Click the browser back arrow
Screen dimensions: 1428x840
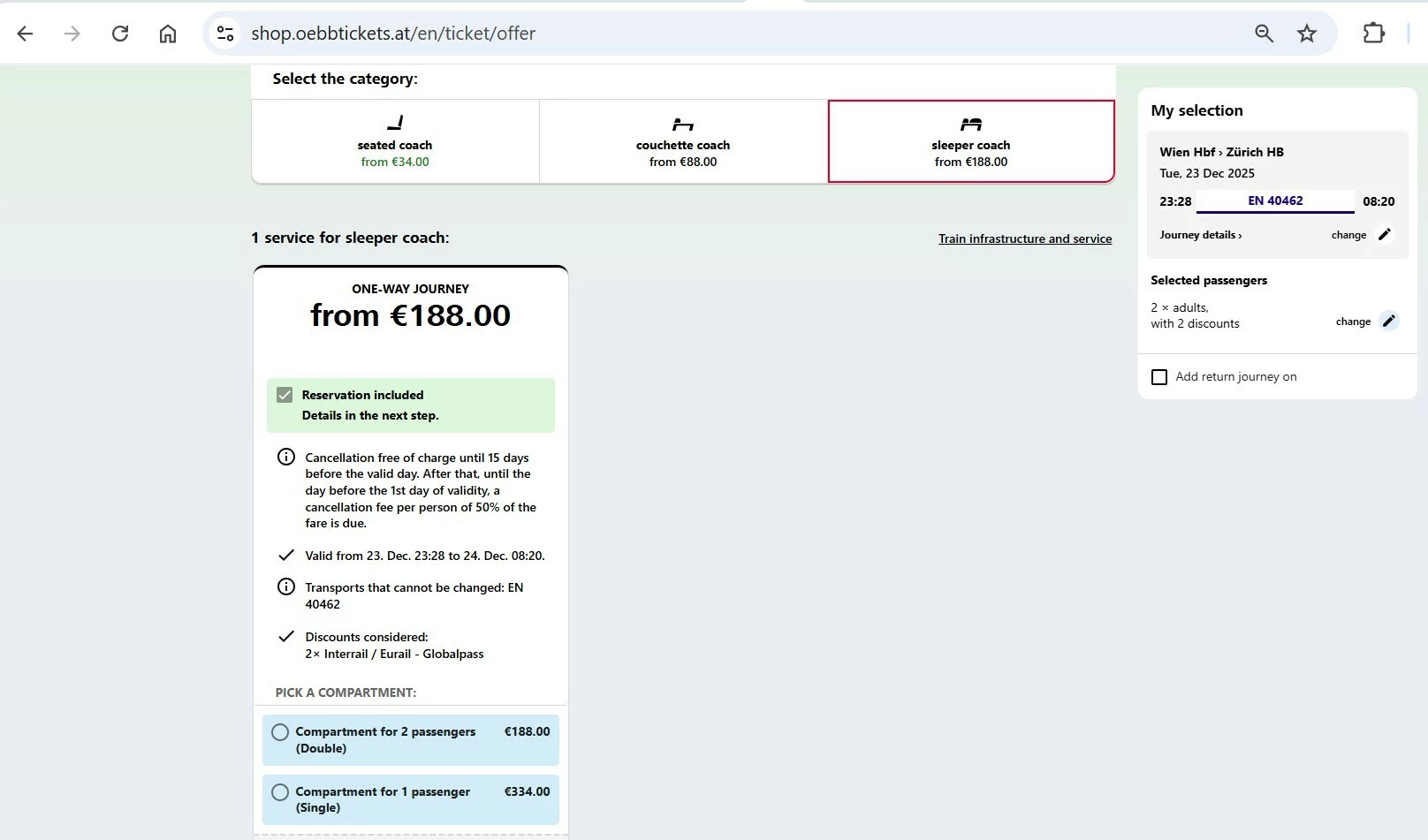tap(25, 34)
